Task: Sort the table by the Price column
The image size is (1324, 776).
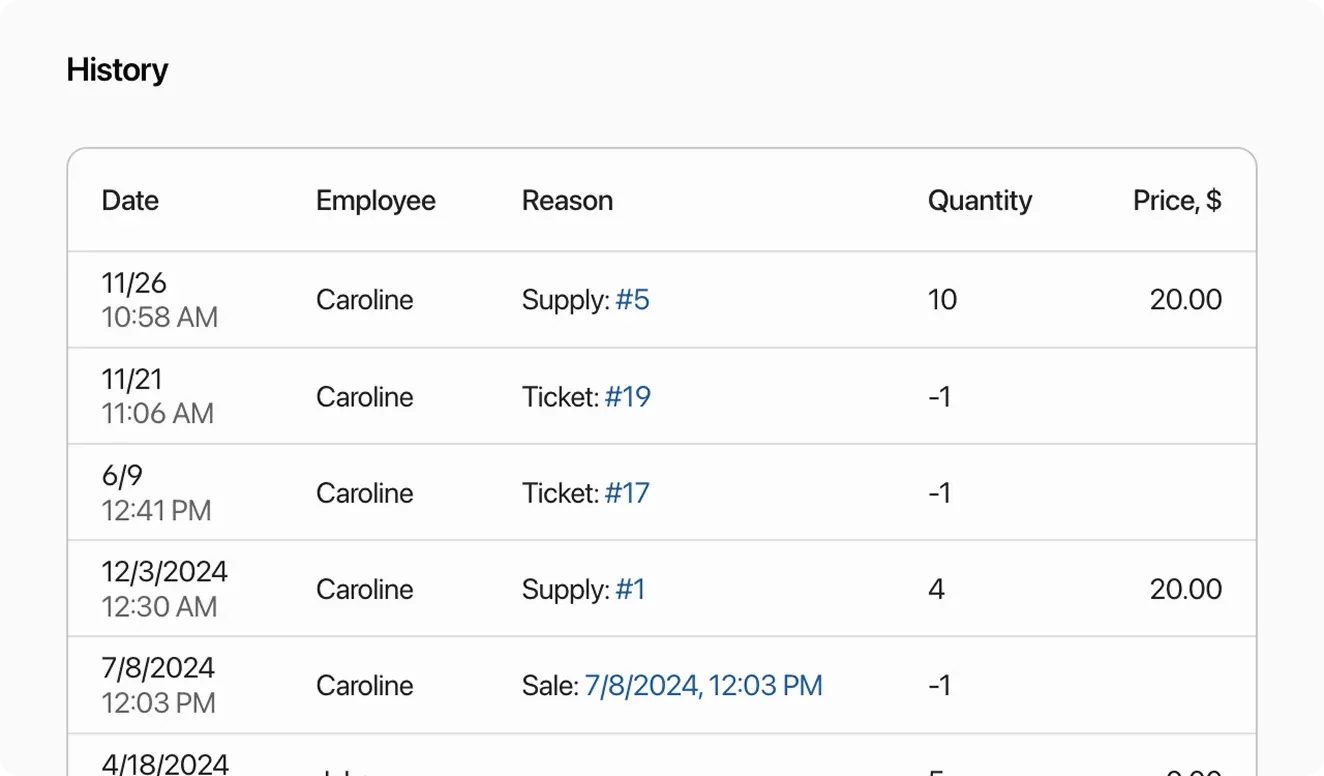Action: 1177,200
